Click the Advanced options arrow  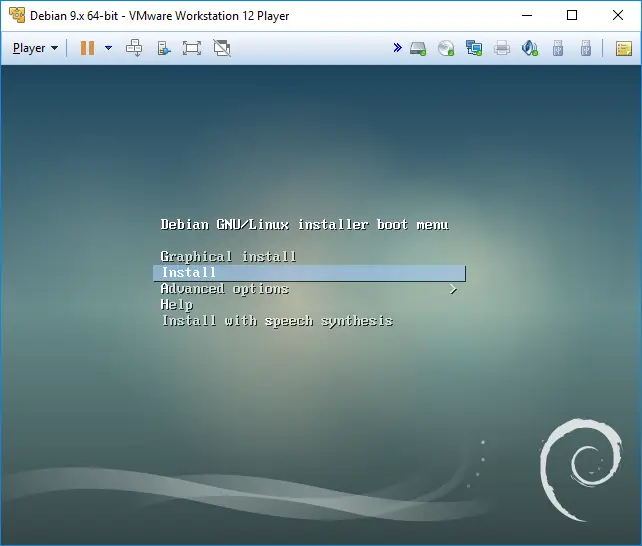tap(453, 289)
